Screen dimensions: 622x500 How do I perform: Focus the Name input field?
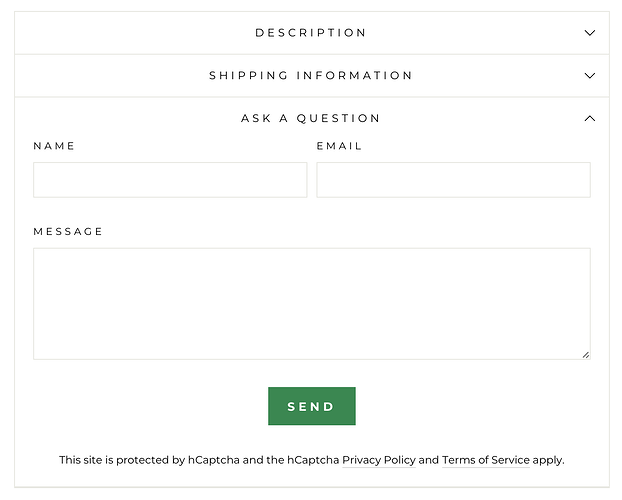[x=170, y=180]
